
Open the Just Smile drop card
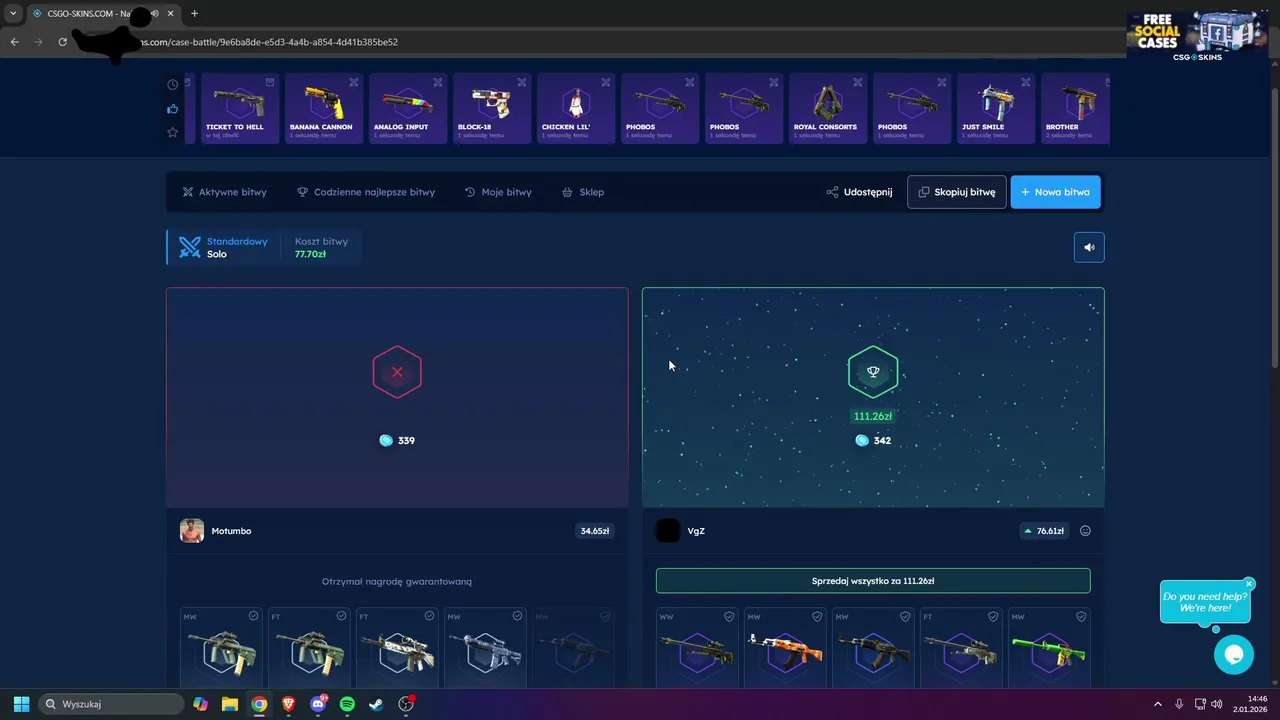(x=996, y=108)
